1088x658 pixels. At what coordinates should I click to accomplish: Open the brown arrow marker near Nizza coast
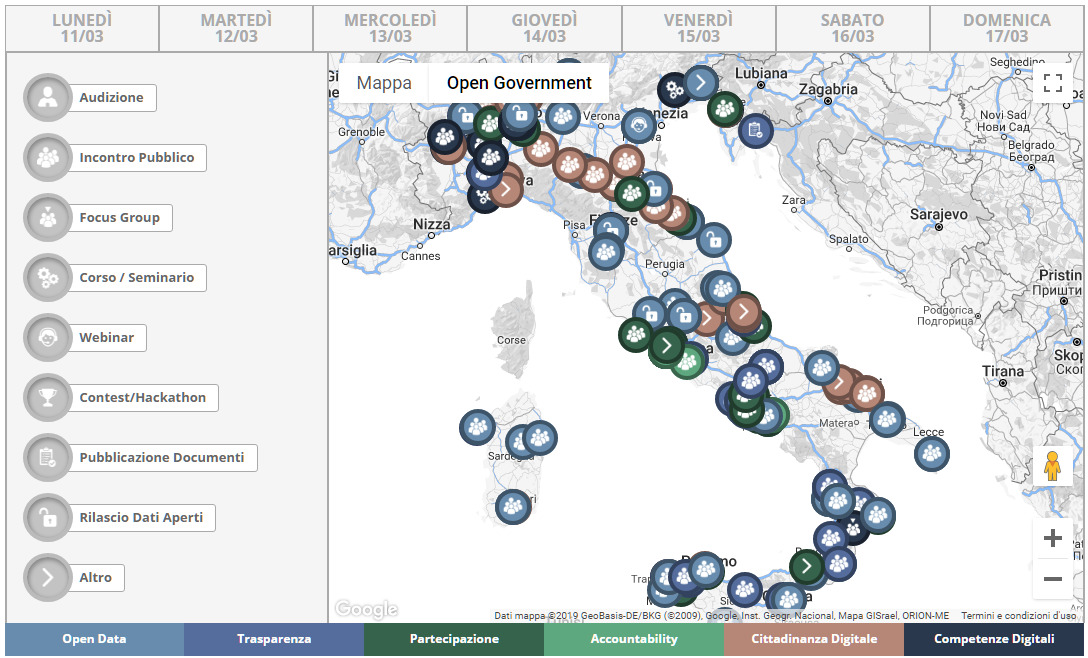[507, 189]
